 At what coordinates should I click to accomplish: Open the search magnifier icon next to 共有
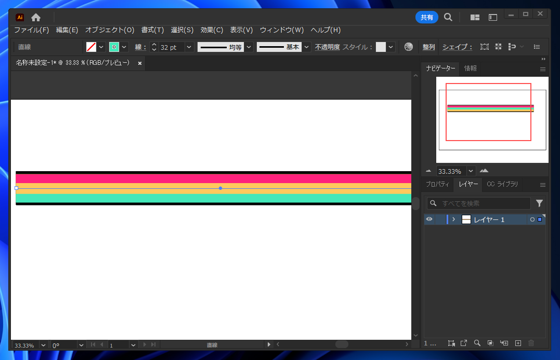448,17
